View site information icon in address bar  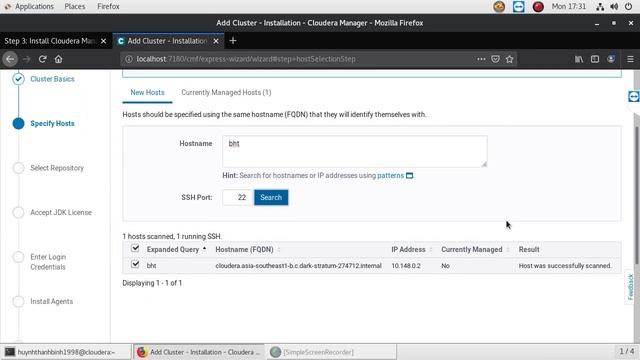[129, 59]
